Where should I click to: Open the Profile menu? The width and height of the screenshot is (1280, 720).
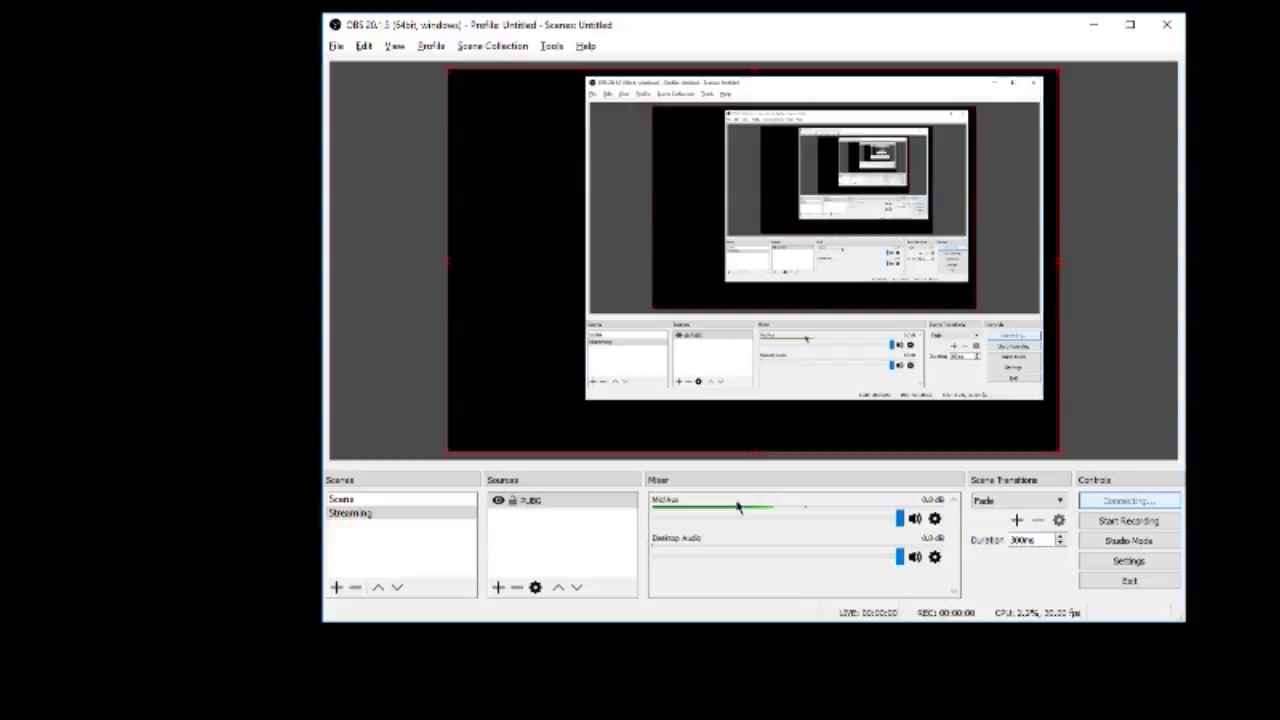[431, 46]
